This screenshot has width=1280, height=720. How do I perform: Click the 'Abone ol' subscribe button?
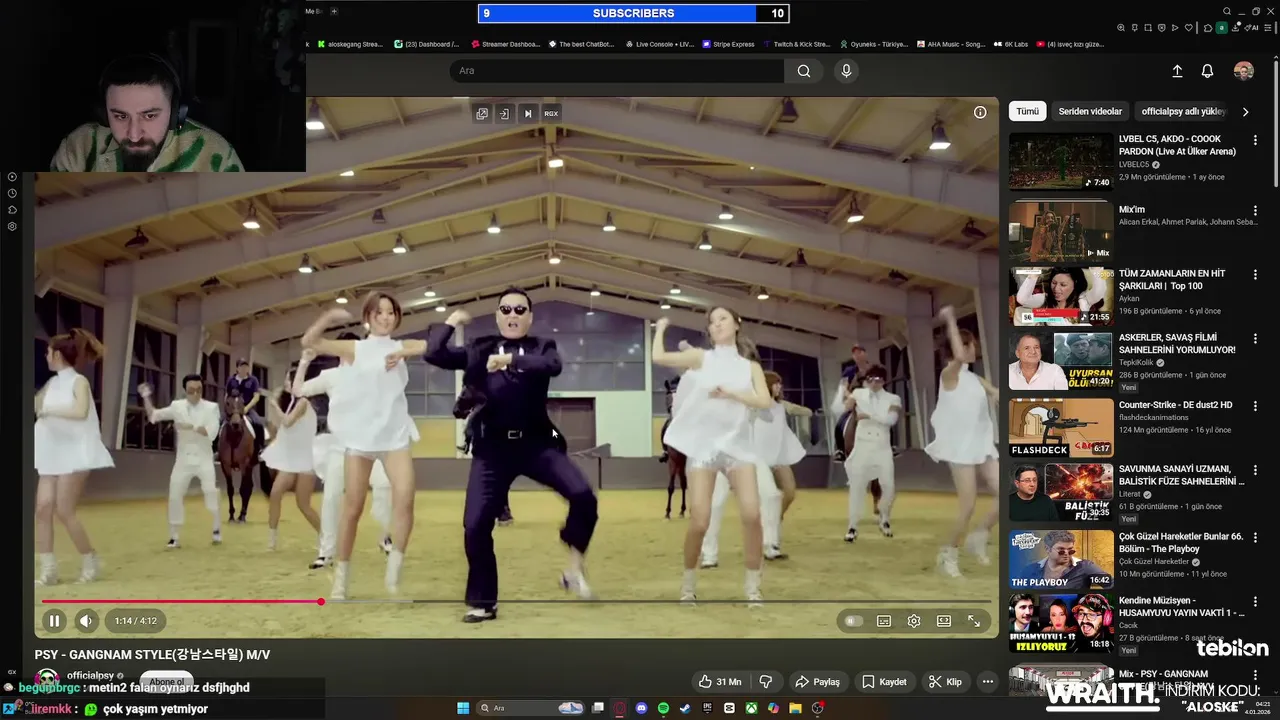(166, 682)
